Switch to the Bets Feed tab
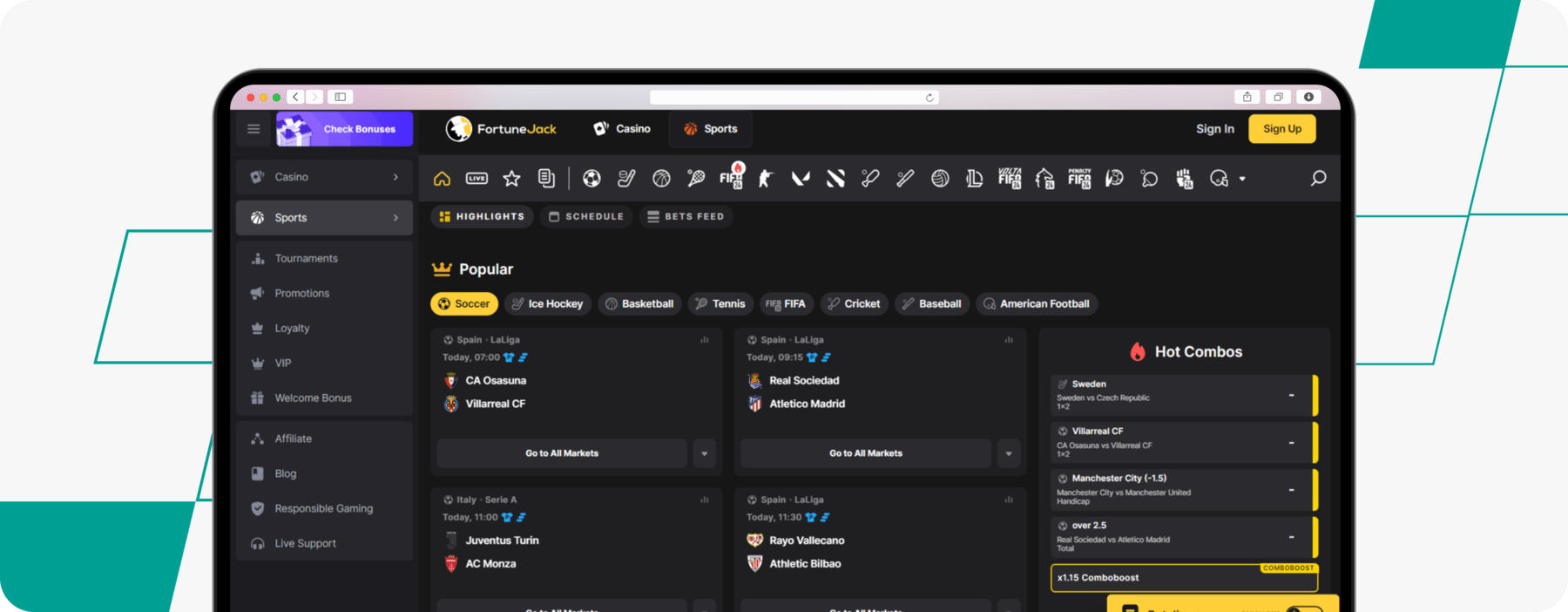Screen dimensions: 1568x612 pos(686,216)
